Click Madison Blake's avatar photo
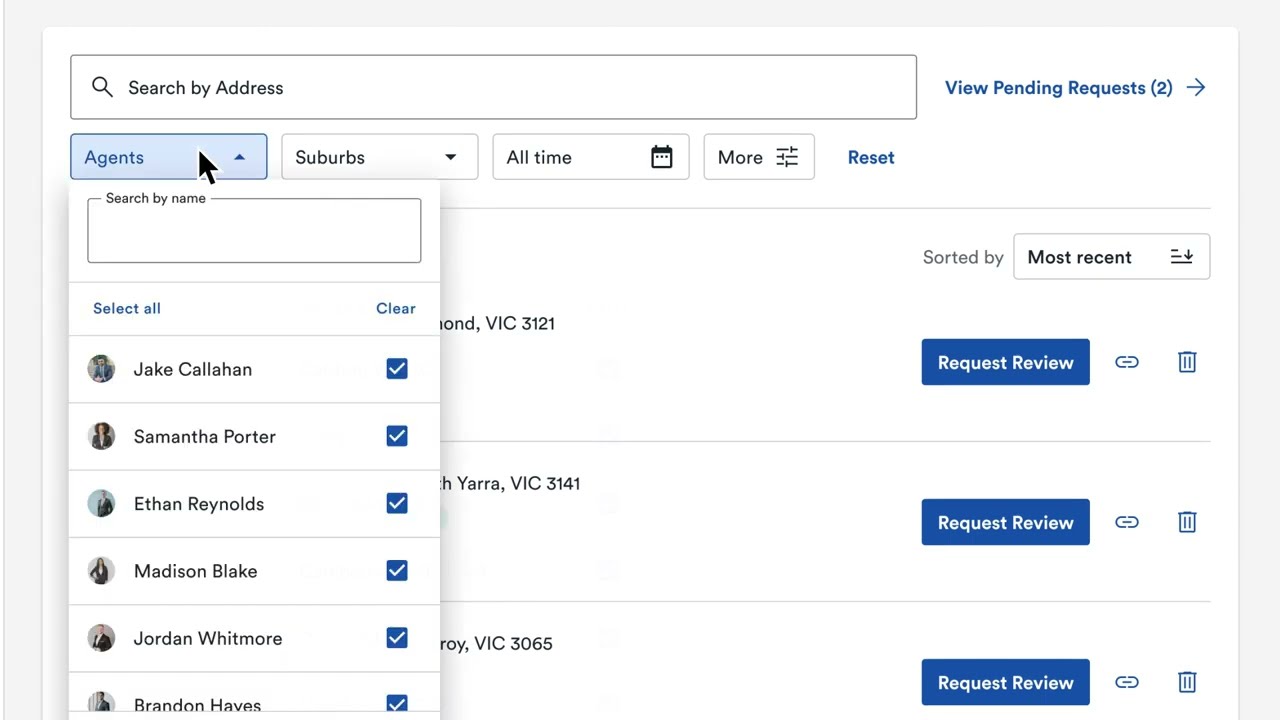This screenshot has width=1280, height=720. [x=101, y=571]
